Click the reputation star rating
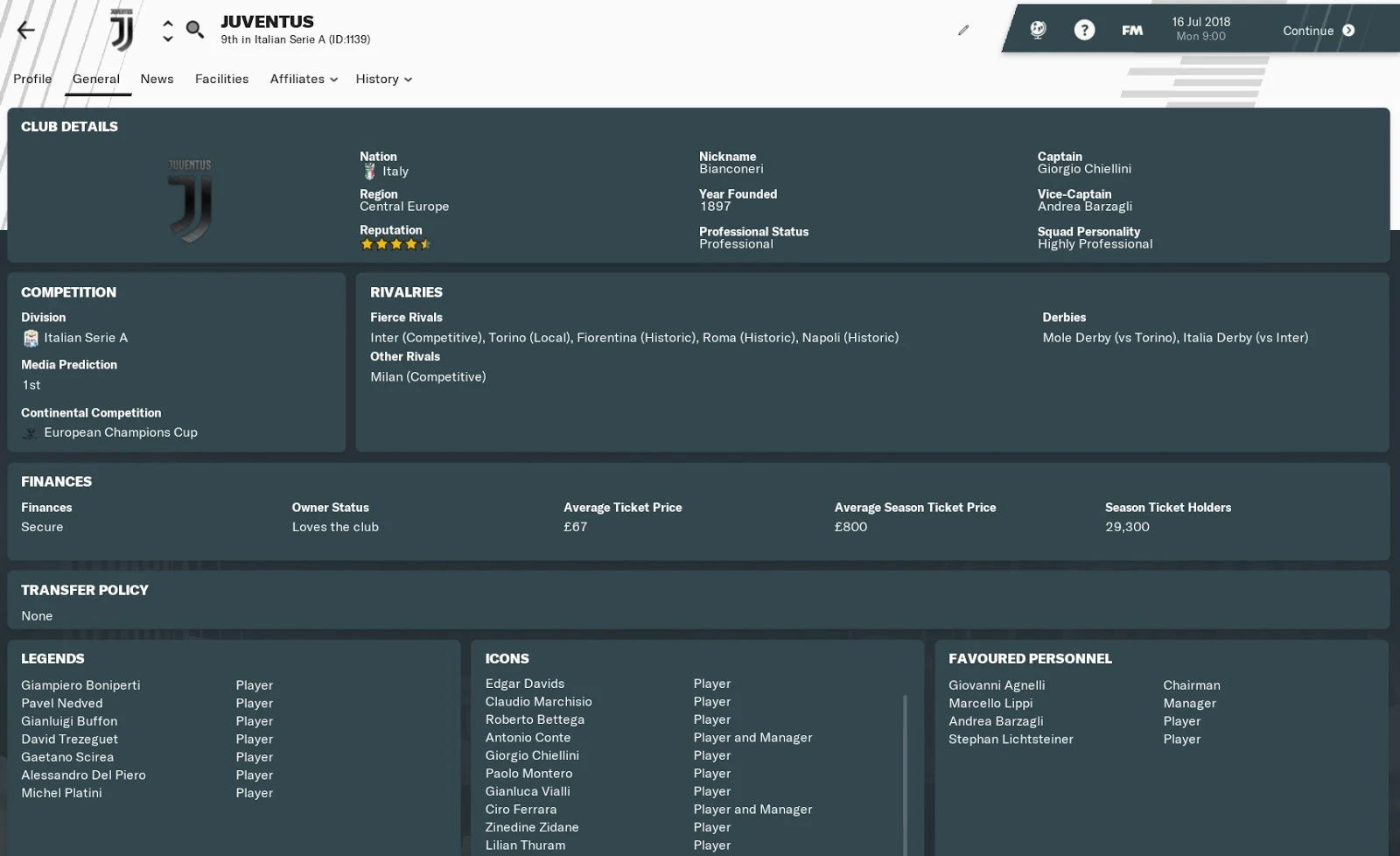1400x856 pixels. [x=395, y=244]
